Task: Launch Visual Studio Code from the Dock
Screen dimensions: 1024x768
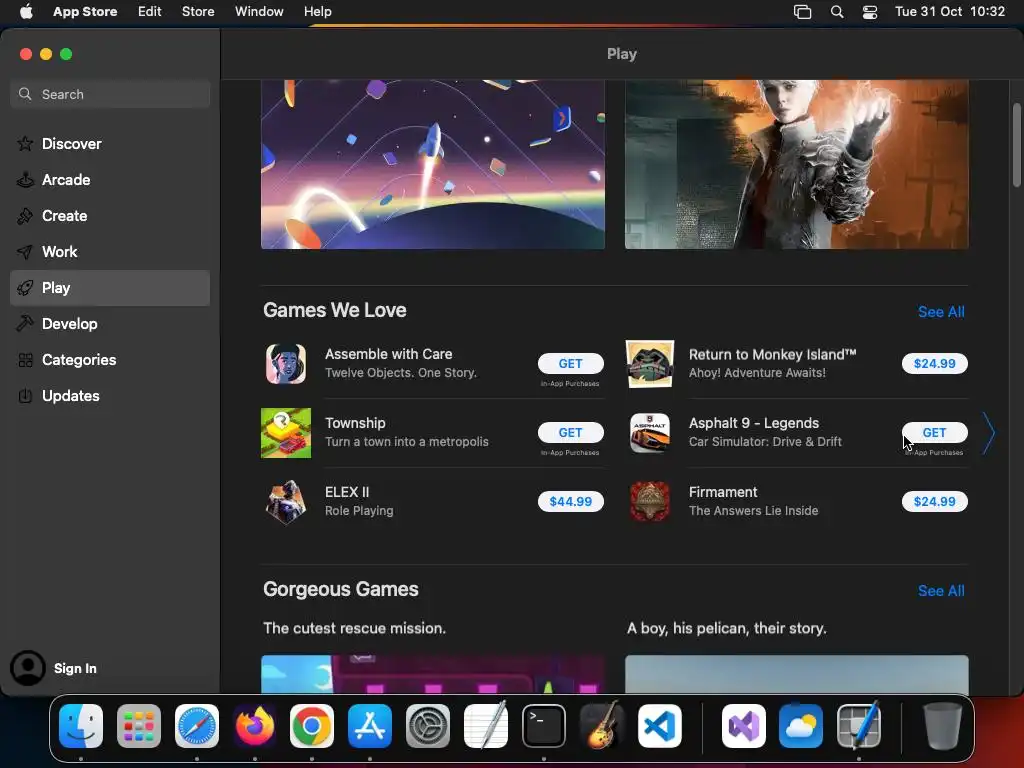Action: [x=660, y=726]
